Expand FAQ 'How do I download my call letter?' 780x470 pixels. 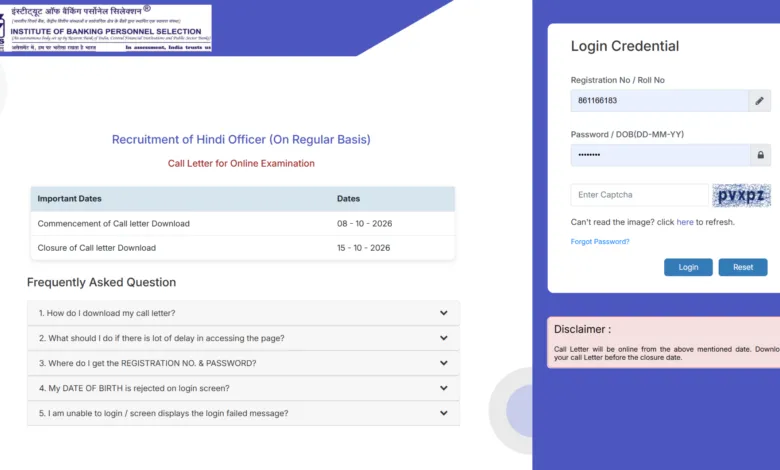(243, 313)
